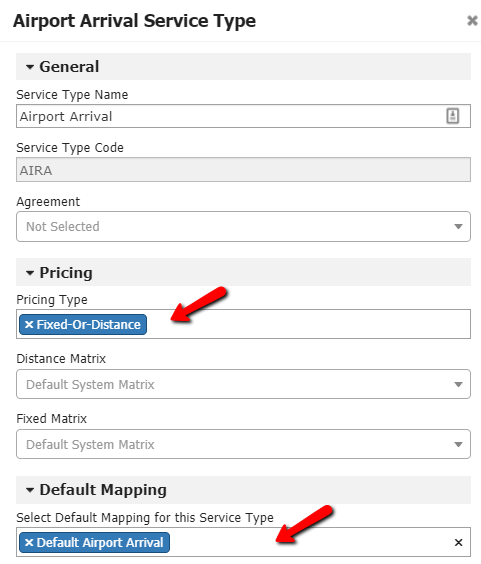Viewport: 481px width, 564px height.
Task: Remove the Fixed-Or-Distance pricing tag
Action: click(x=29, y=324)
